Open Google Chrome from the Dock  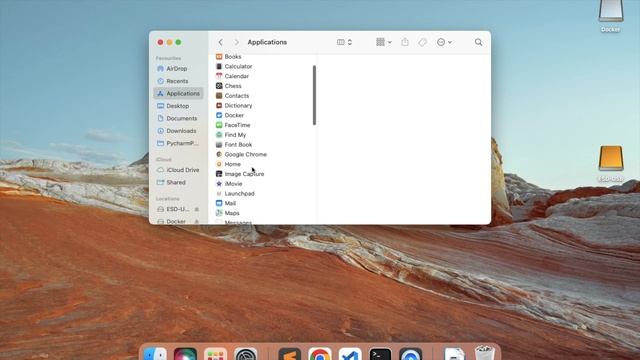pyautogui.click(x=320, y=354)
